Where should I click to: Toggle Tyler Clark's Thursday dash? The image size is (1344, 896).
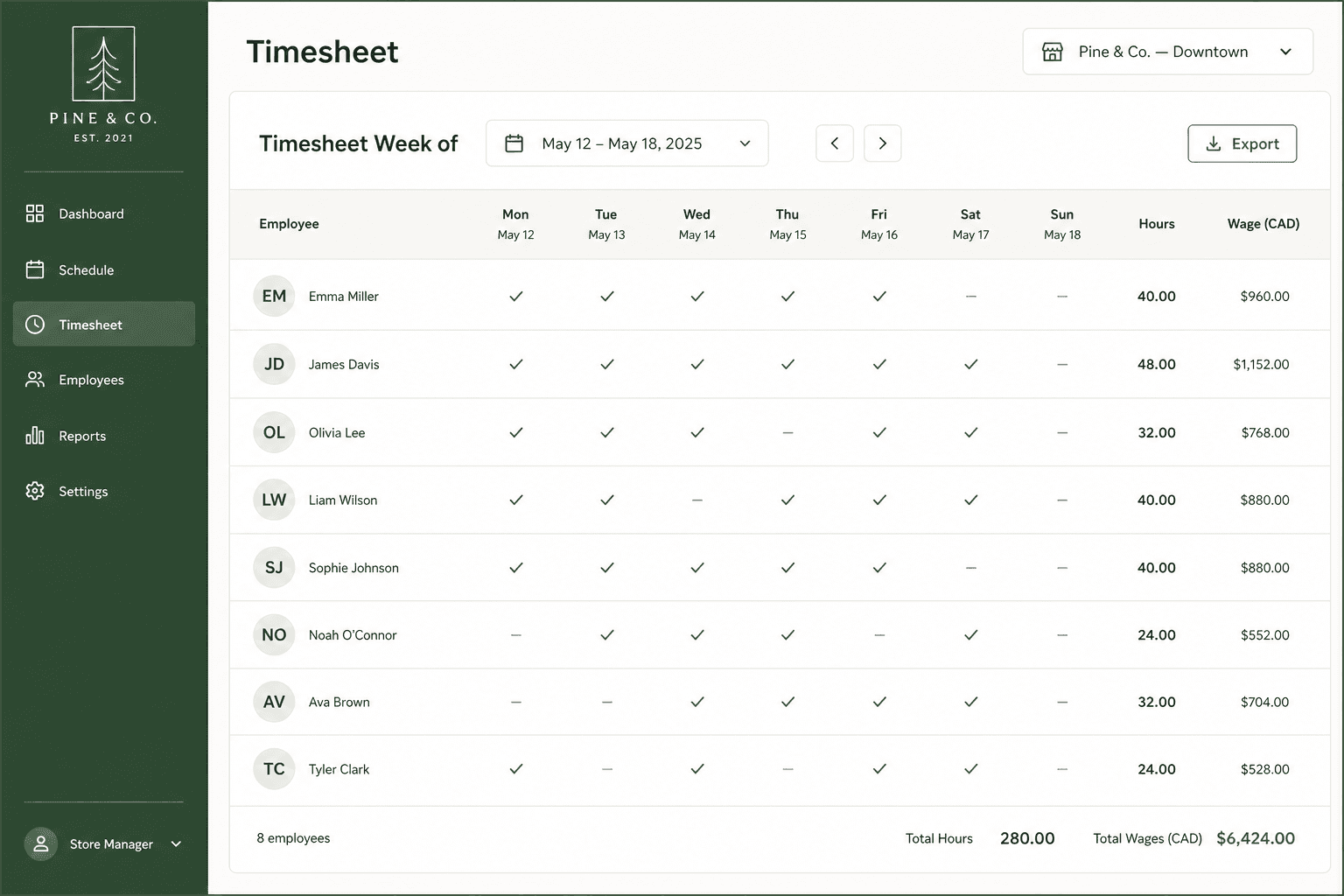pos(787,769)
